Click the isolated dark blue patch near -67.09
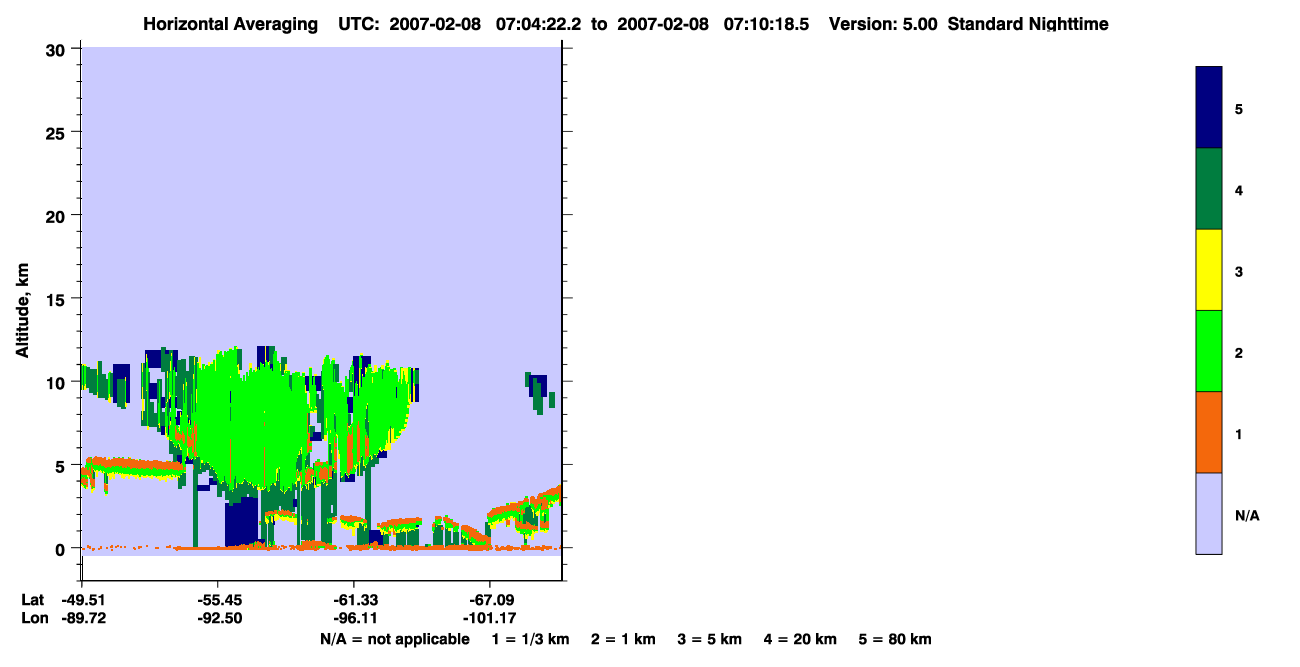This screenshot has width=1300, height=667. 538,387
